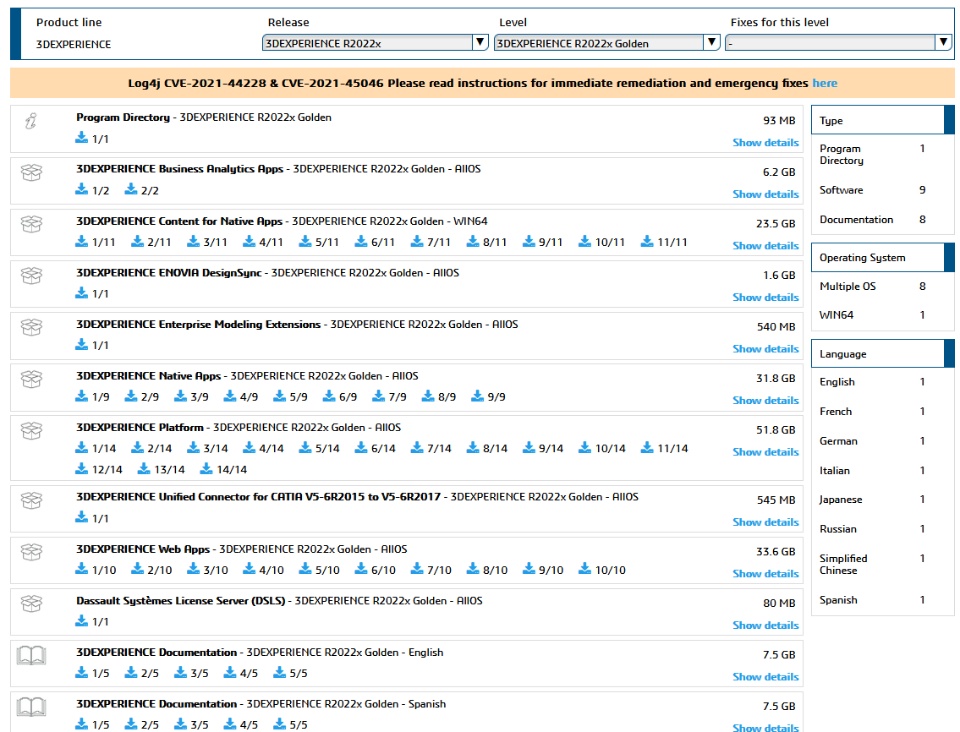Open the Fixes for this level dropdown
The width and height of the screenshot is (960, 732).
tap(838, 43)
